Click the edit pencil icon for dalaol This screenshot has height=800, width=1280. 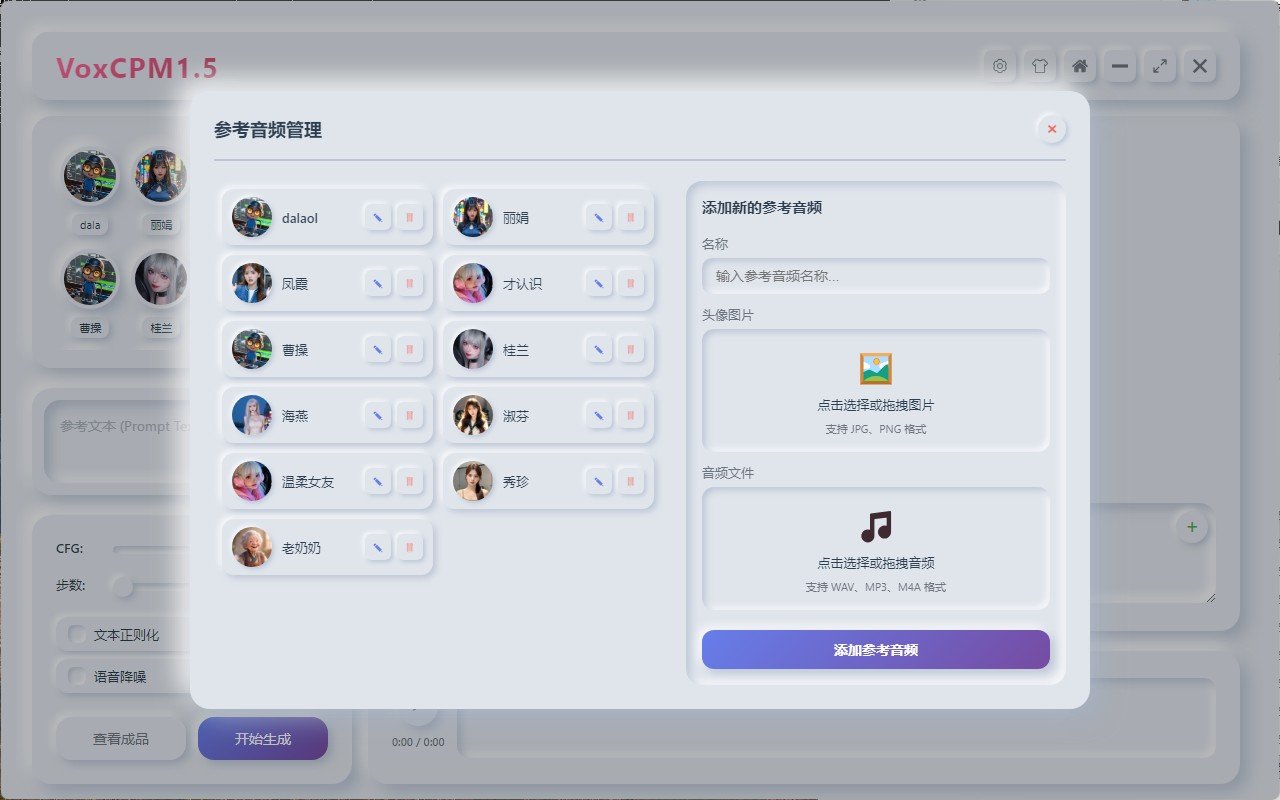[377, 217]
